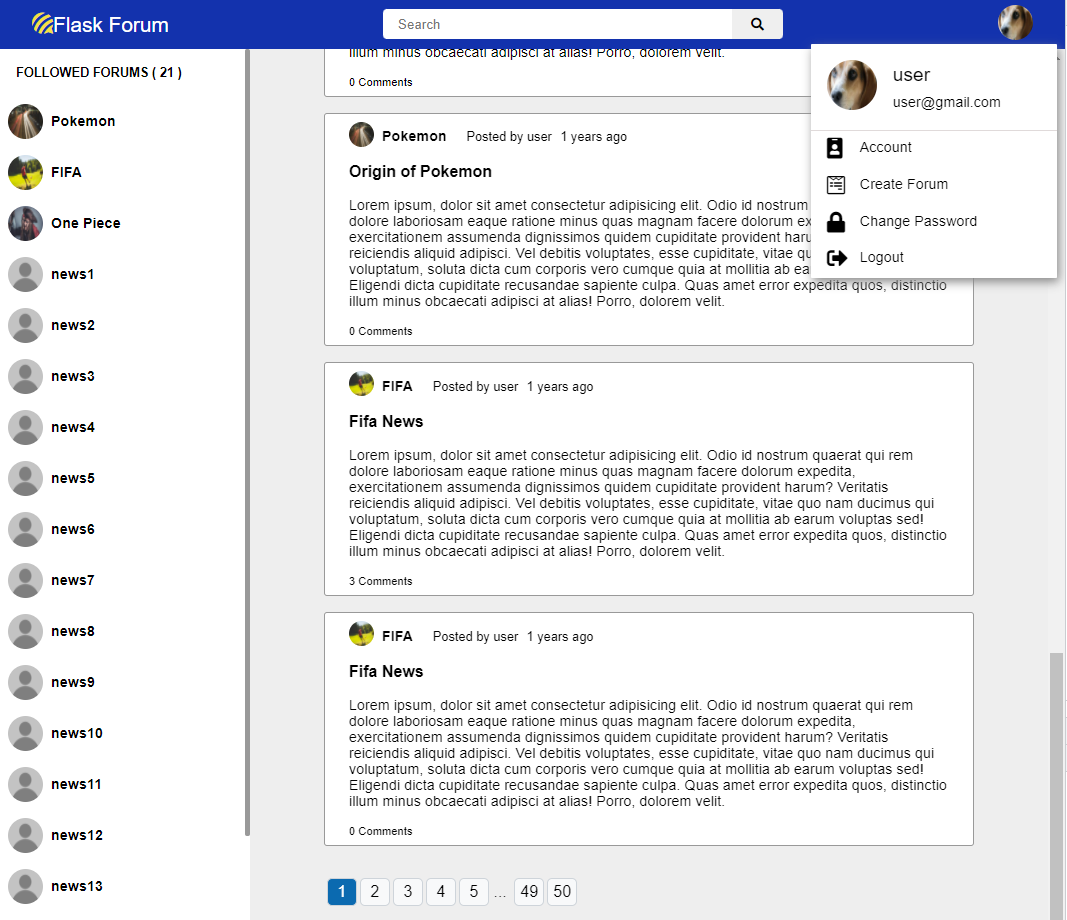Open the news5 forum link
Image resolution: width=1067 pixels, height=920 pixels.
click(73, 478)
